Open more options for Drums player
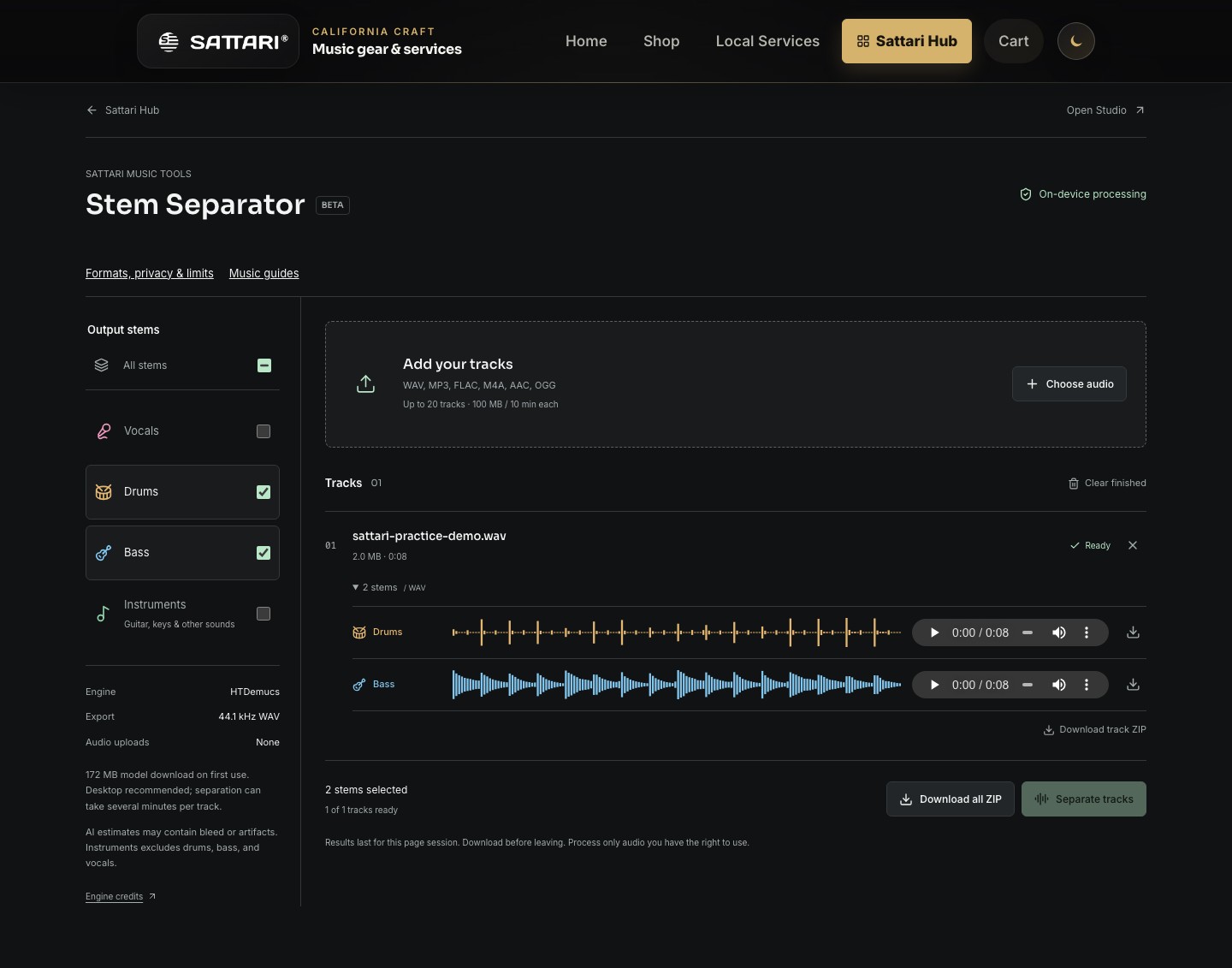1232x968 pixels. click(x=1087, y=632)
